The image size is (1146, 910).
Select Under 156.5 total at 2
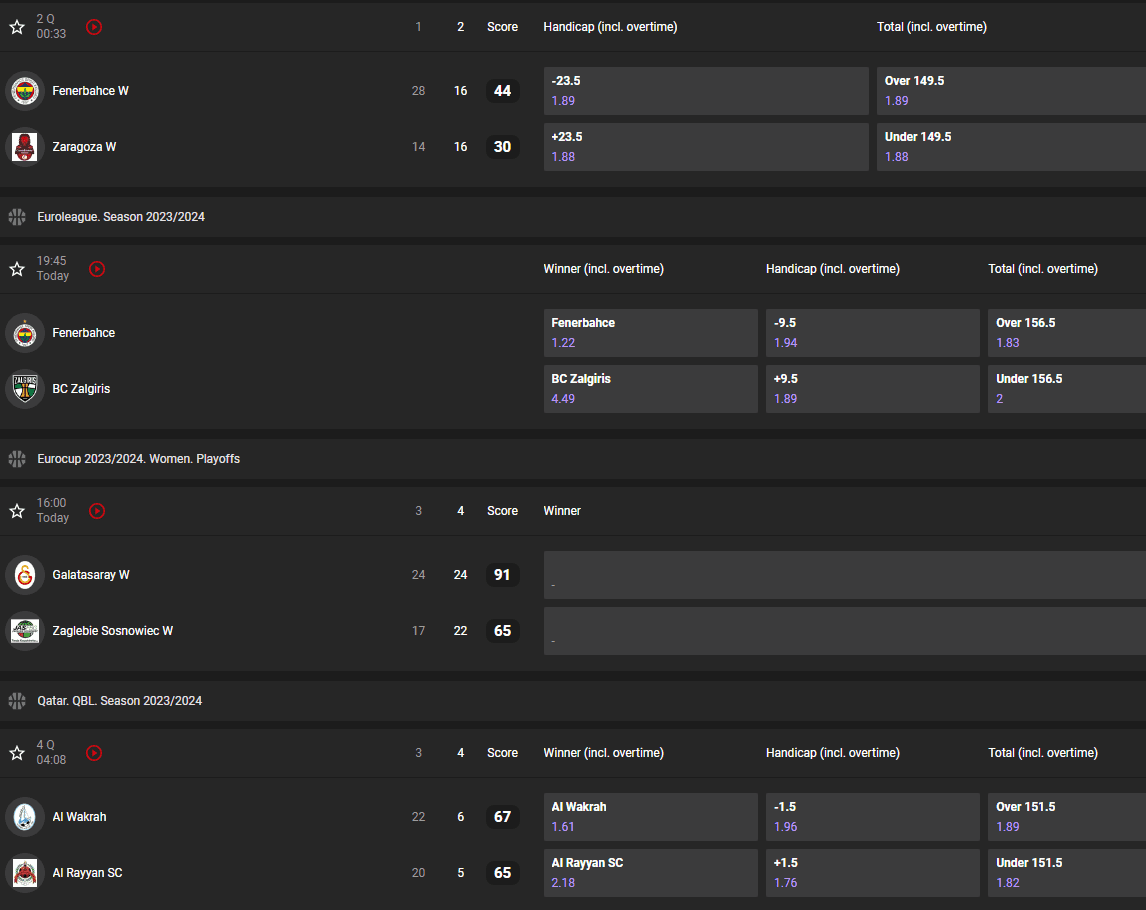pyautogui.click(x=1067, y=389)
